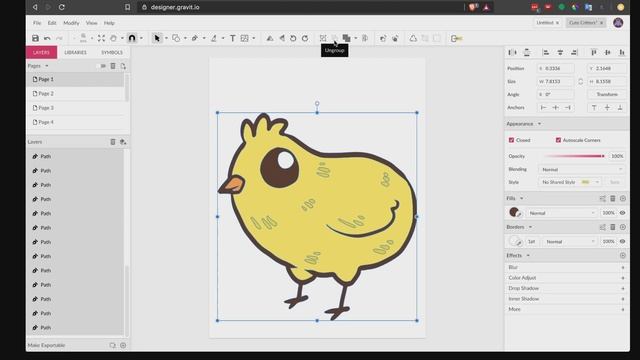Select the Text tool
Screen dimensions: 640x360
pyautogui.click(x=232, y=38)
